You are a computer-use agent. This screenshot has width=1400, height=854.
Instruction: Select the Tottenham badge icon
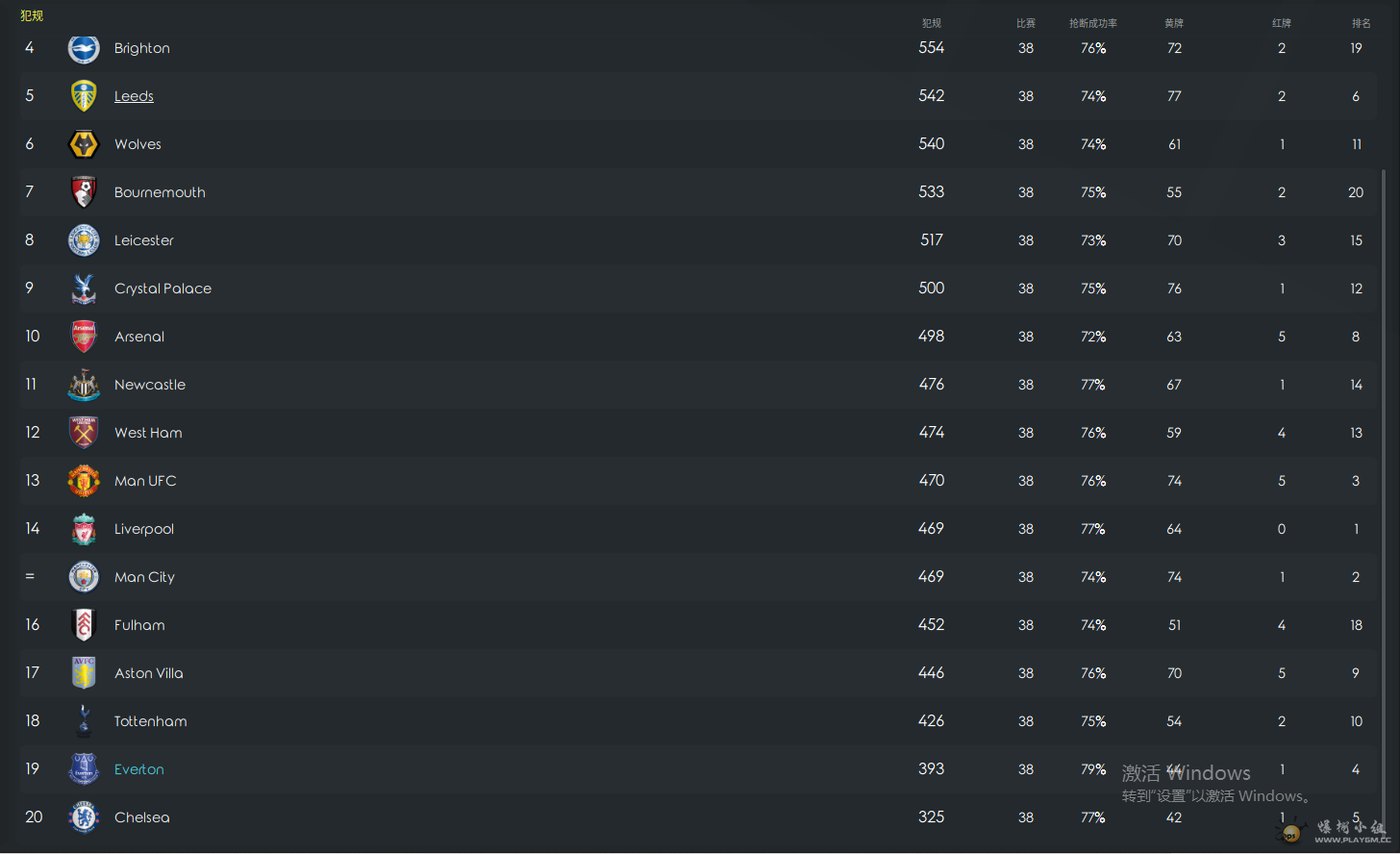click(x=84, y=721)
